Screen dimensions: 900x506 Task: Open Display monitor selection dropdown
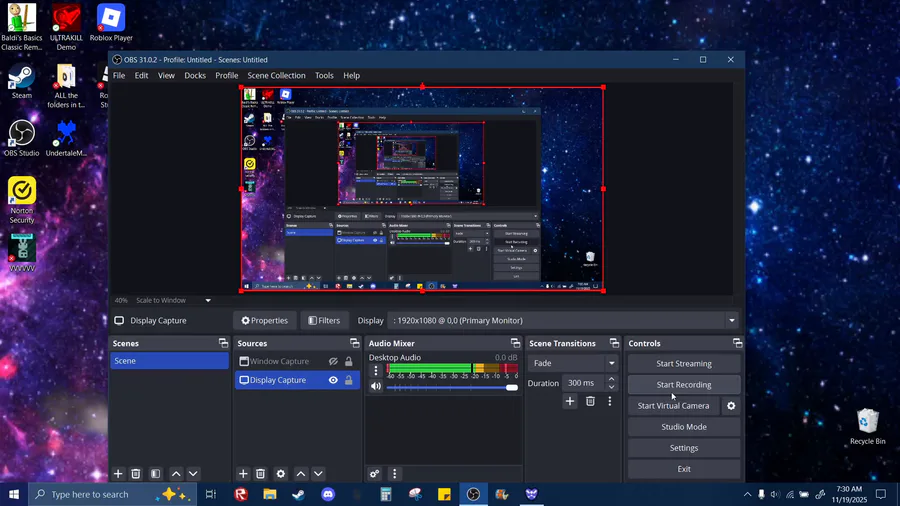pyautogui.click(x=732, y=321)
